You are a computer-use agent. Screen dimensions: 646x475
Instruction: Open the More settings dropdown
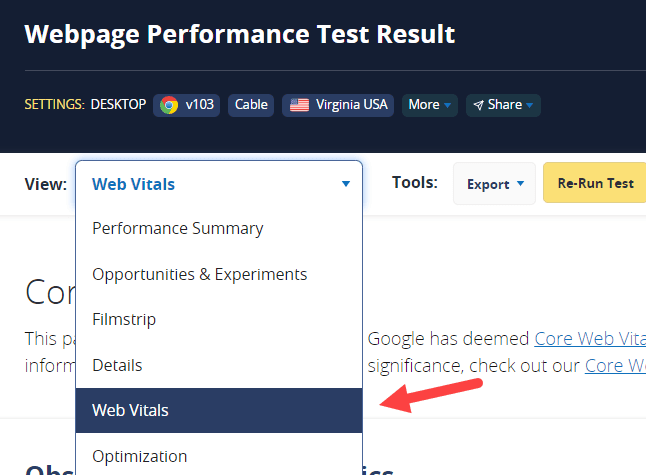[430, 105]
